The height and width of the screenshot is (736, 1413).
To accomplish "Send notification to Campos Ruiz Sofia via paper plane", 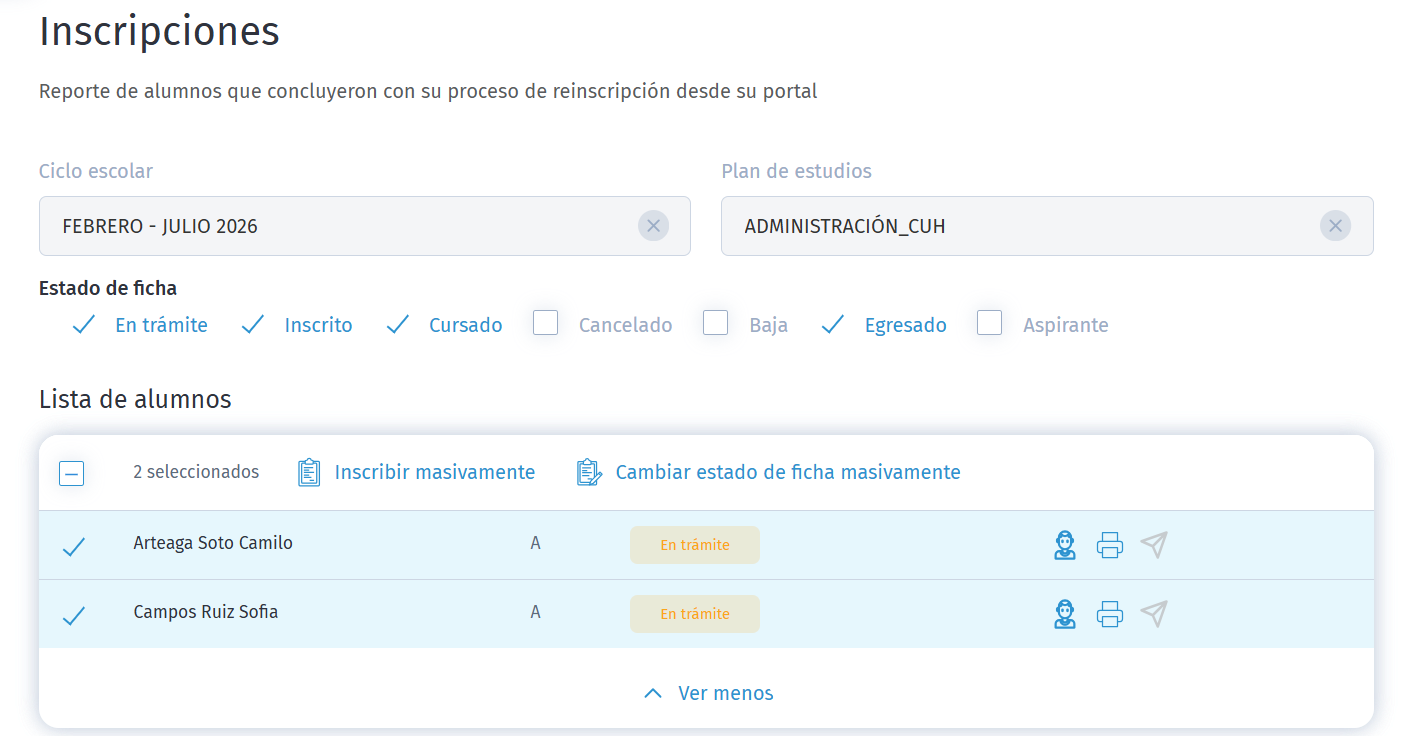I will (1154, 613).
